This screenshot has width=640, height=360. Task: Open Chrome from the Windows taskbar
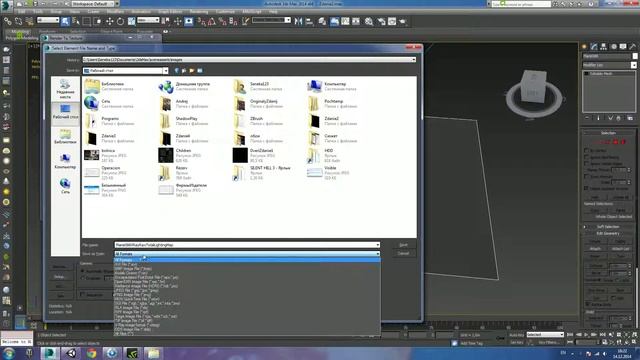(91, 353)
